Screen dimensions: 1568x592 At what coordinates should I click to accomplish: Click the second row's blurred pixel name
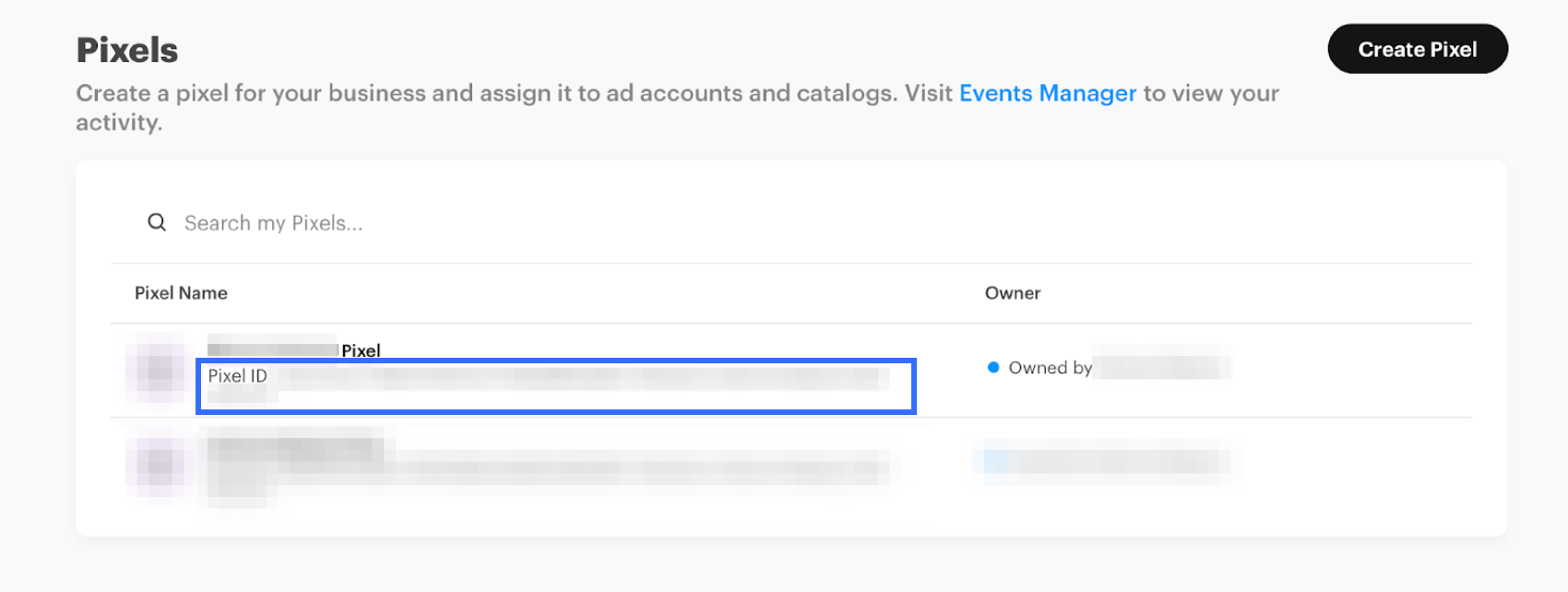[x=295, y=448]
